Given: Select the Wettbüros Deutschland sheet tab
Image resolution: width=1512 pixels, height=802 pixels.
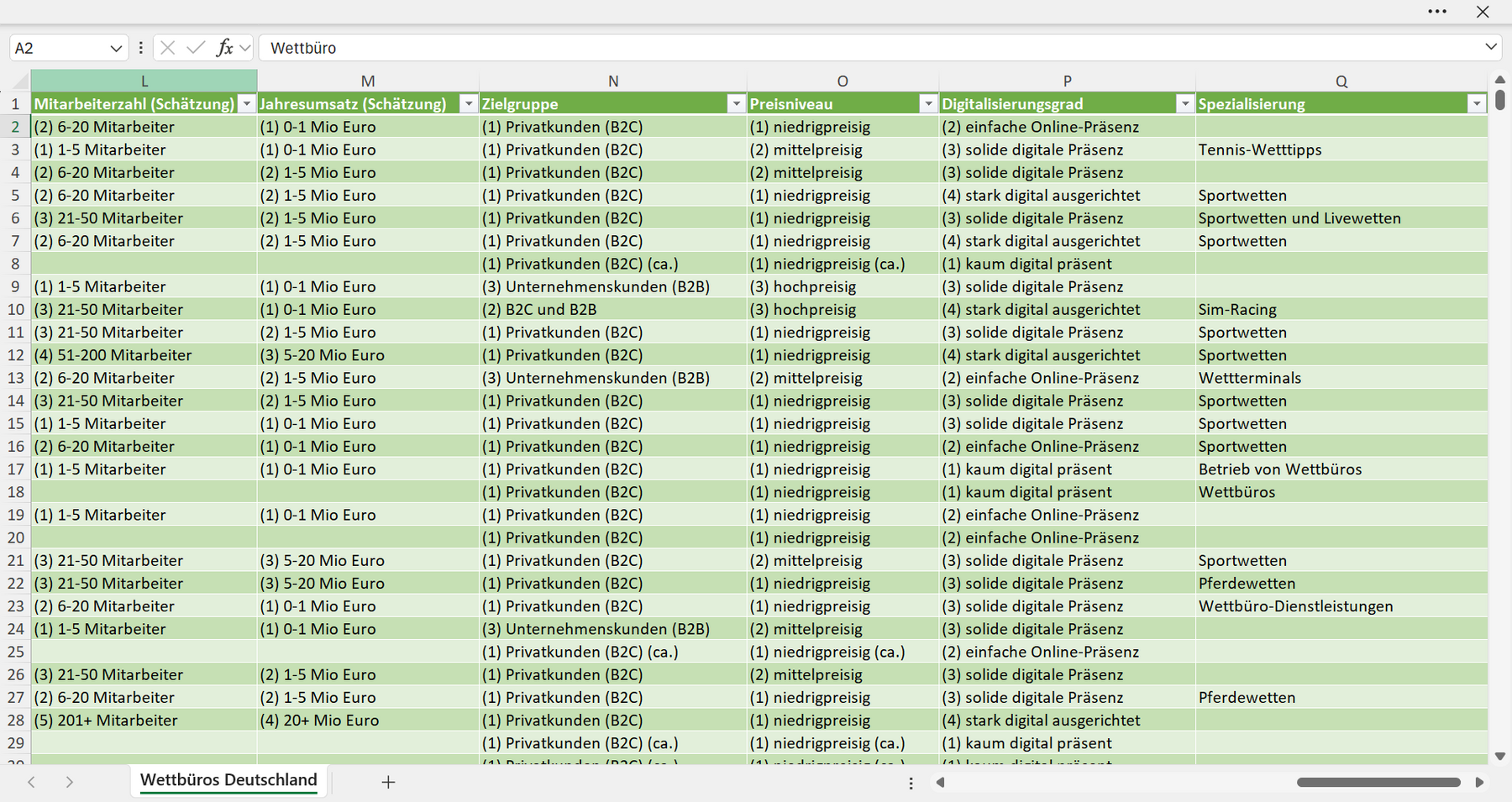Looking at the screenshot, I should (x=228, y=780).
